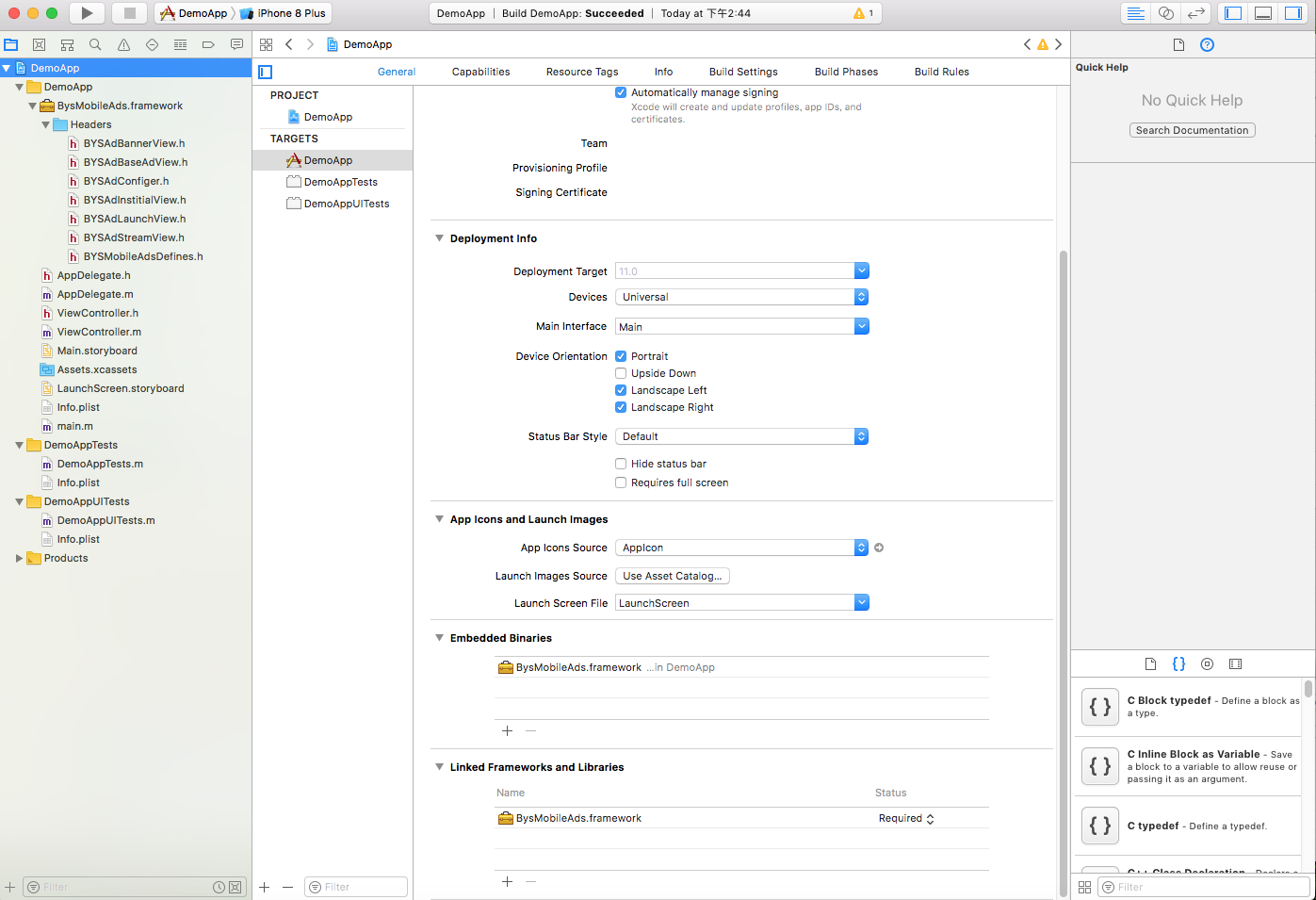Toggle Automatically manage signing
The width and height of the screenshot is (1316, 900).
621,92
